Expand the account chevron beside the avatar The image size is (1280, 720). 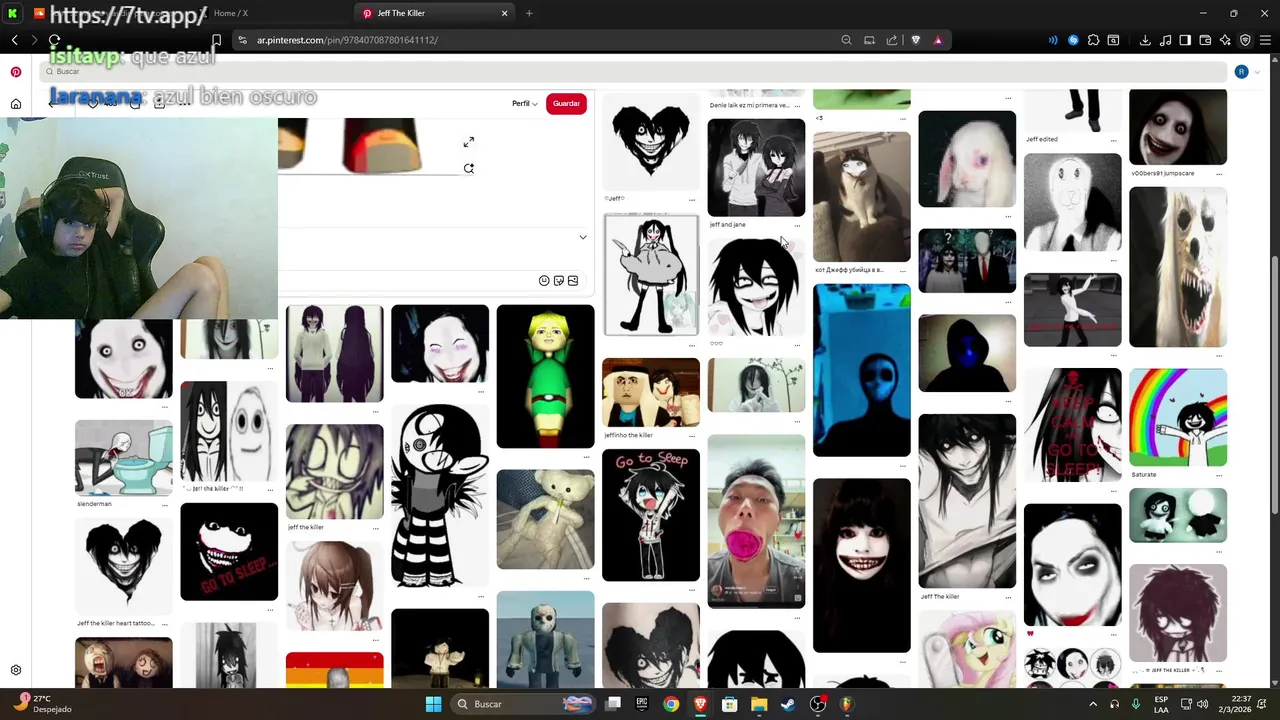pos(1256,72)
